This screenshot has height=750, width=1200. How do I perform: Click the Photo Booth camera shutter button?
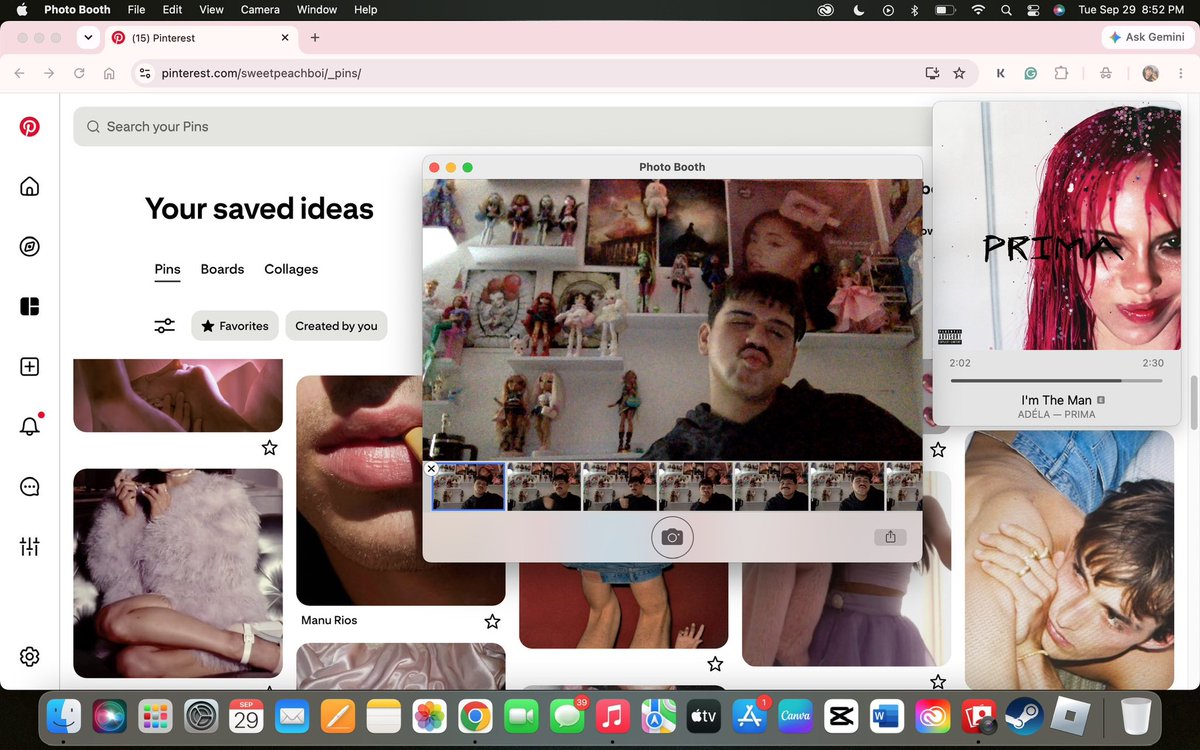pyautogui.click(x=672, y=537)
